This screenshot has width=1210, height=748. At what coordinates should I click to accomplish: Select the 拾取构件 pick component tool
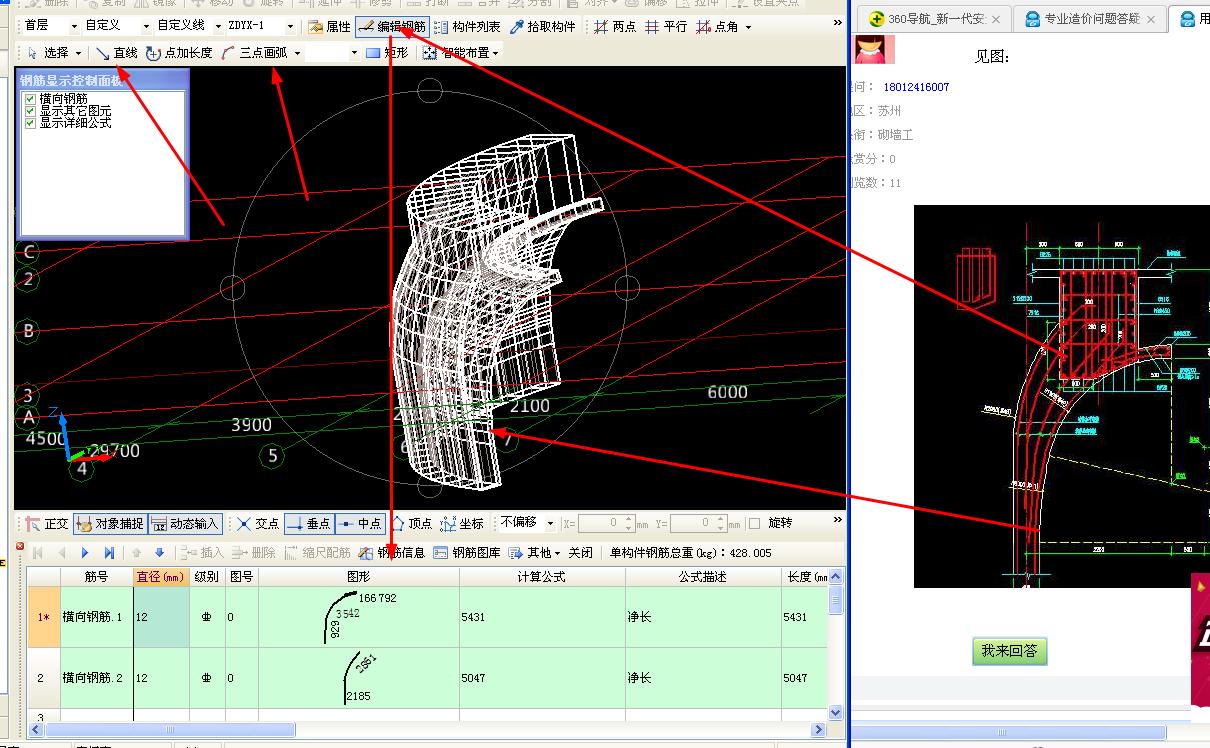tap(544, 27)
